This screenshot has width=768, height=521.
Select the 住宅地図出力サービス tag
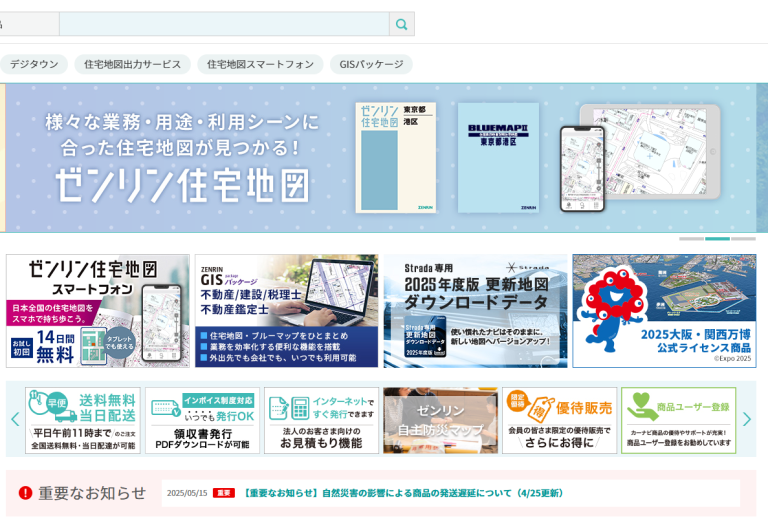pyautogui.click(x=132, y=64)
